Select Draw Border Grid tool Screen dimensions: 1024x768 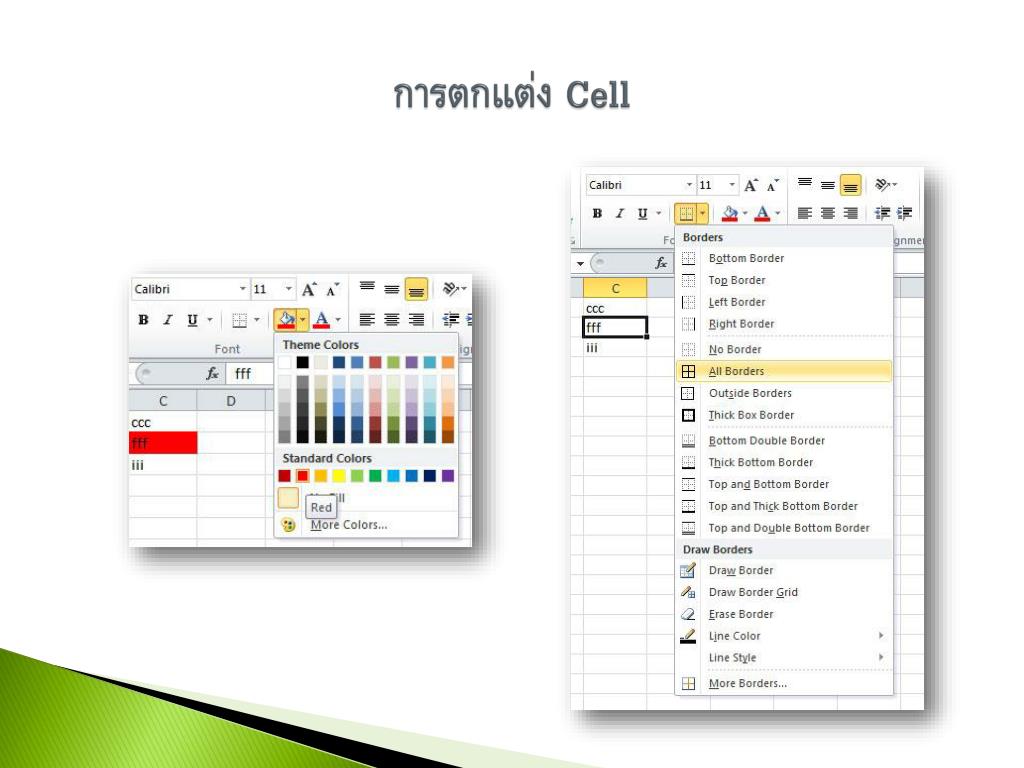click(784, 592)
